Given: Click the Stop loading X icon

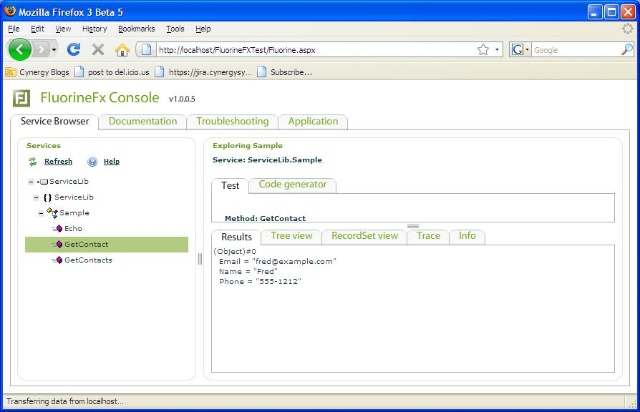Looking at the screenshot, I should pos(98,50).
